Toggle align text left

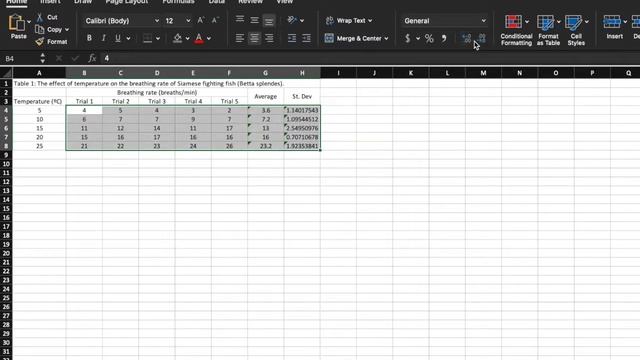pos(240,38)
